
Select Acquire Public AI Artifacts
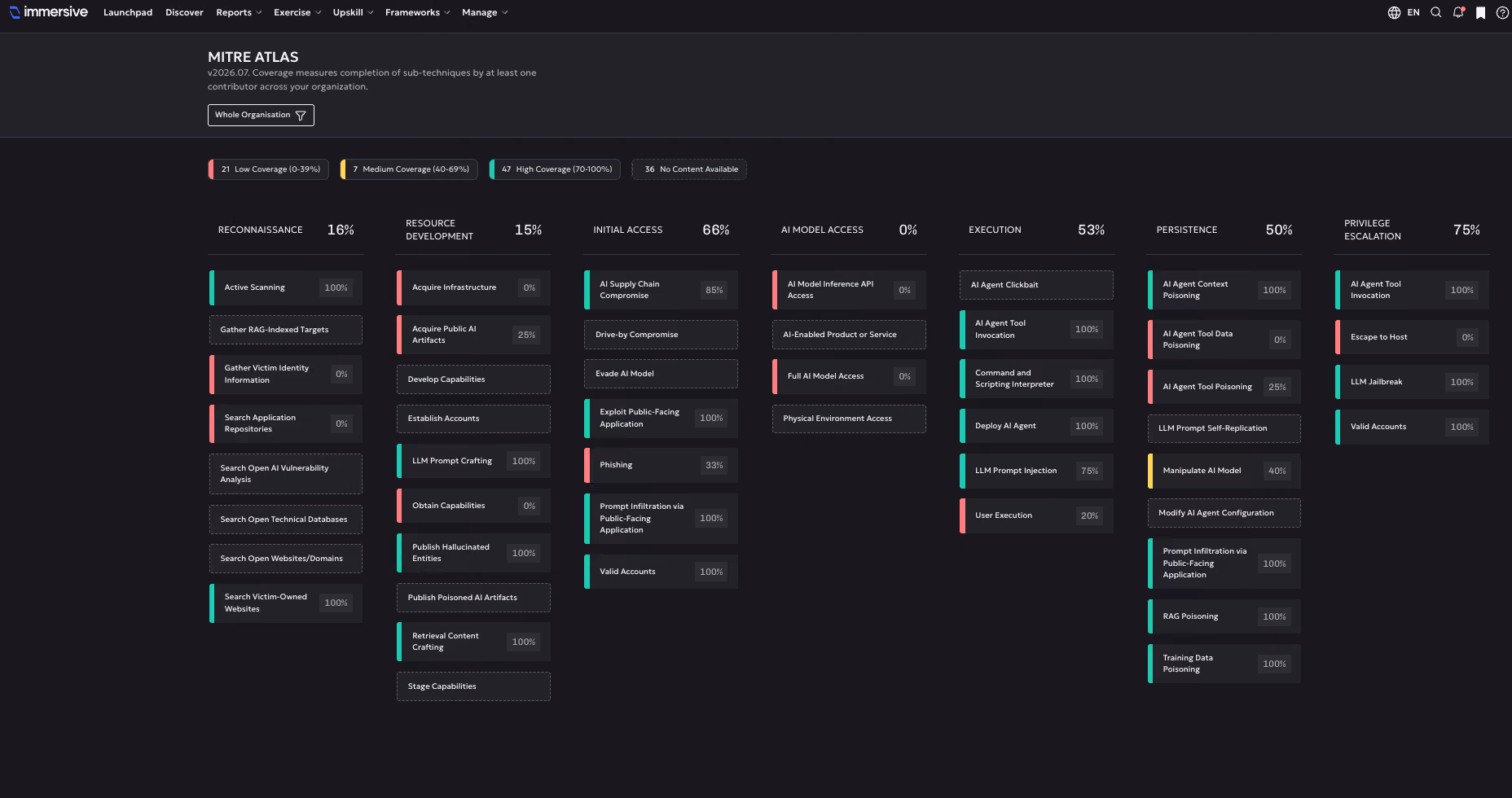(473, 335)
